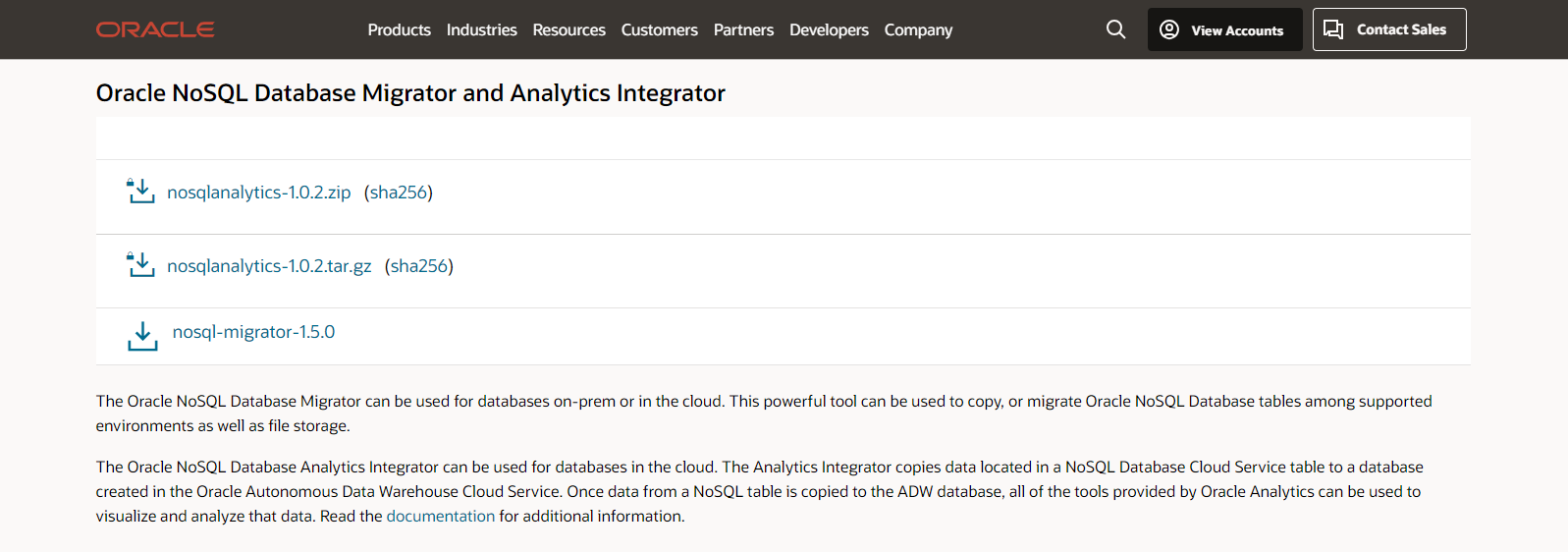Open the Industries menu
The image size is (1568, 552).
pyautogui.click(x=481, y=30)
